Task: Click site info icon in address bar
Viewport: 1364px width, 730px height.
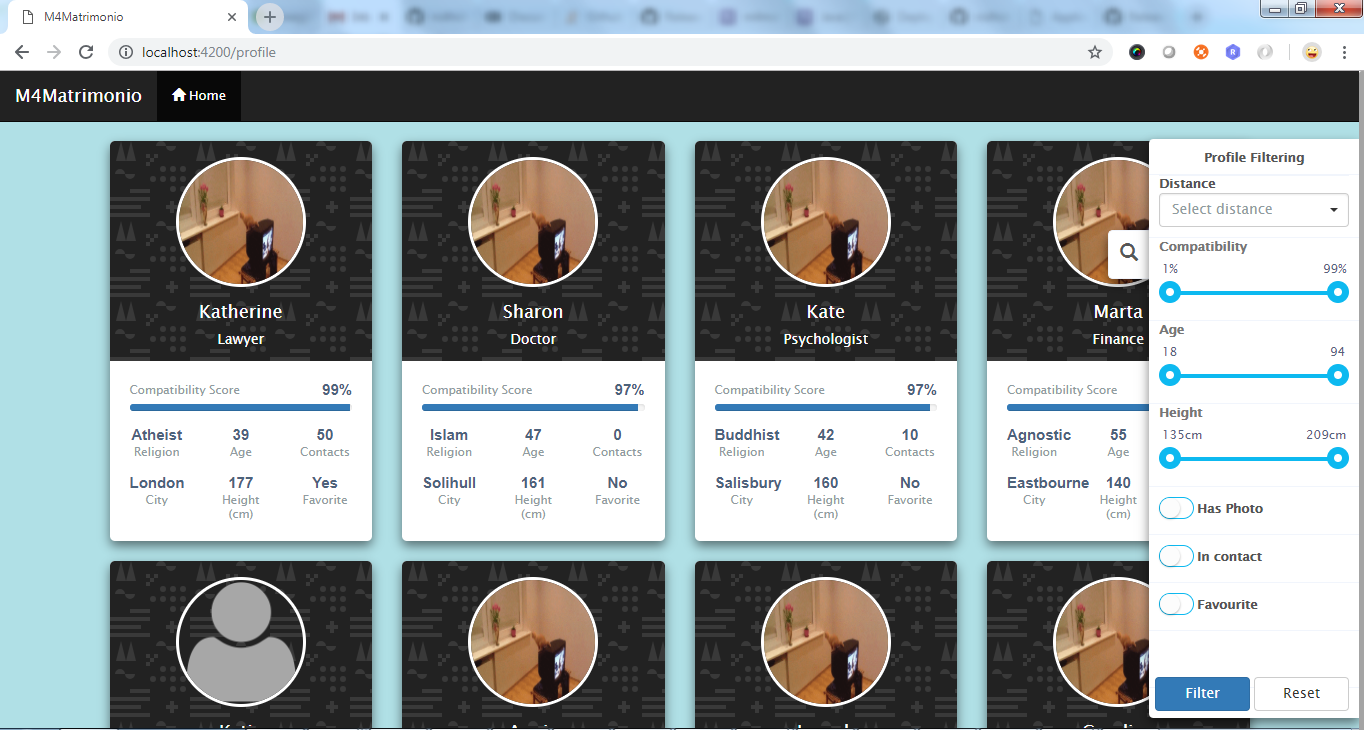Action: 126,52
